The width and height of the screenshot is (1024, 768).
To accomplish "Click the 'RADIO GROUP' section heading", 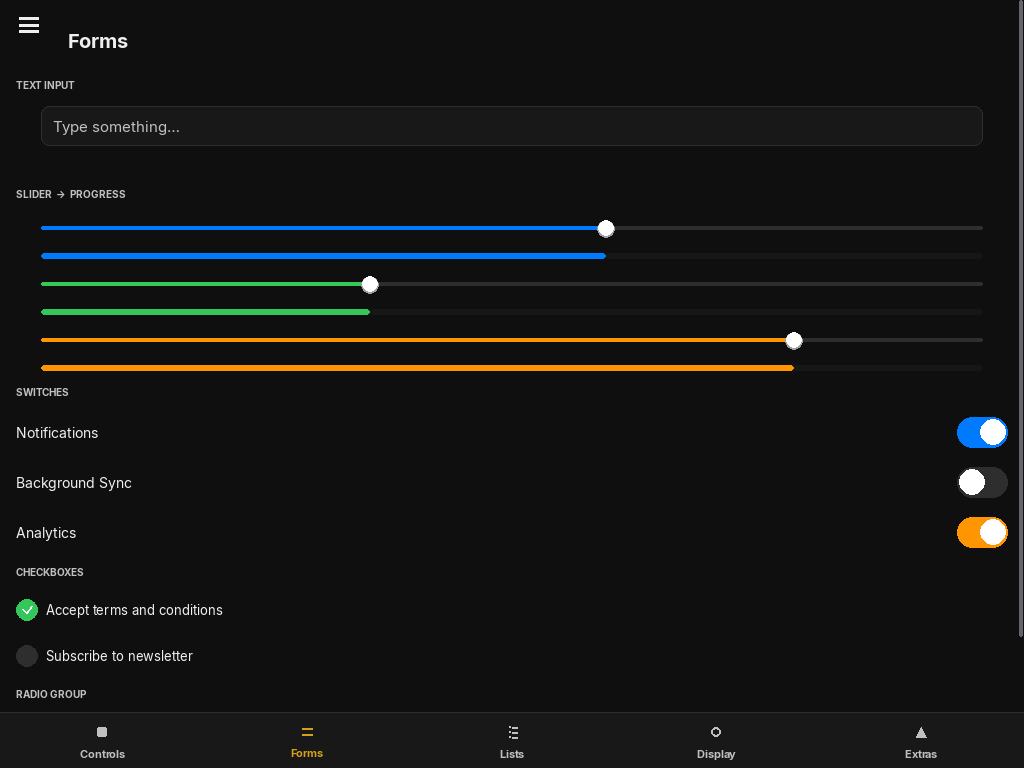I will click(x=51, y=694).
